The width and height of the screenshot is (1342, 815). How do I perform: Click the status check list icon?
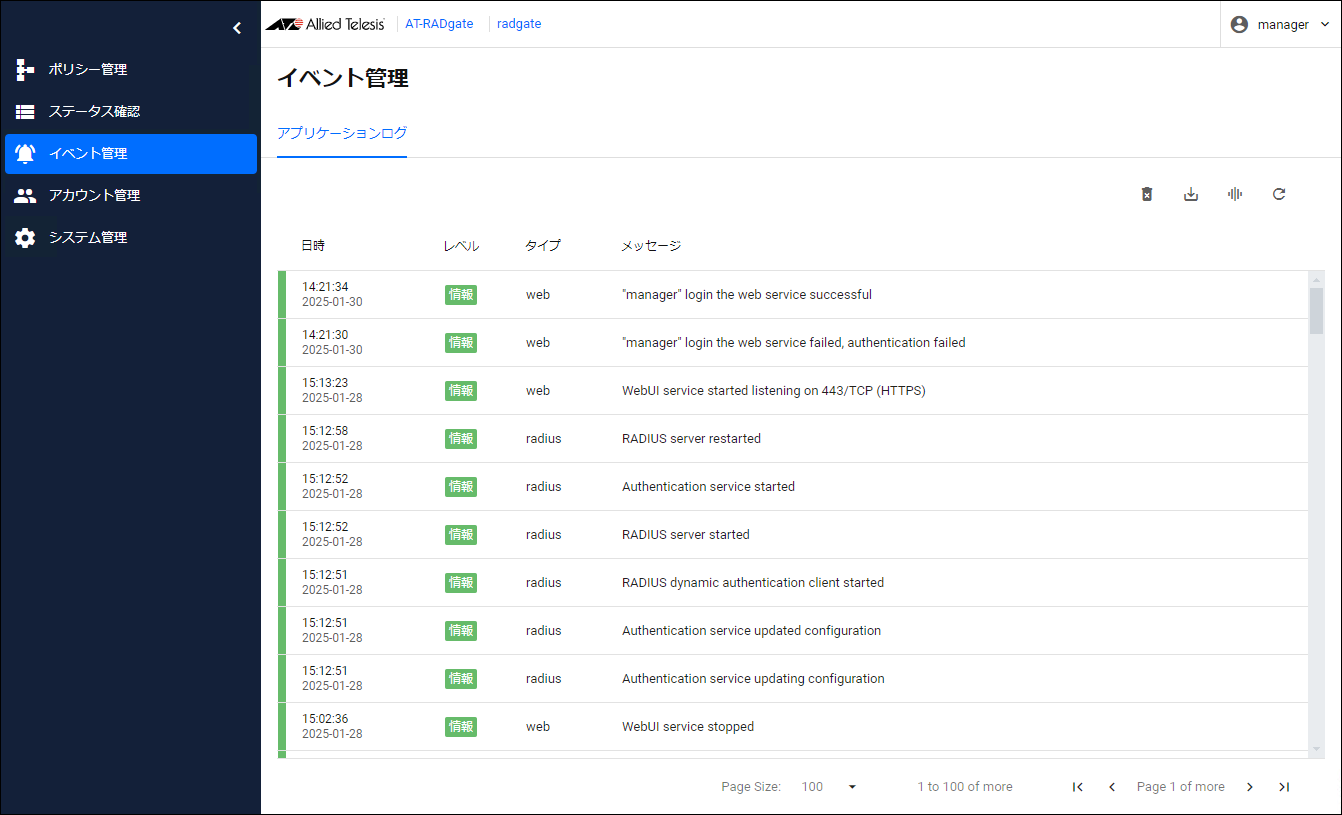25,112
